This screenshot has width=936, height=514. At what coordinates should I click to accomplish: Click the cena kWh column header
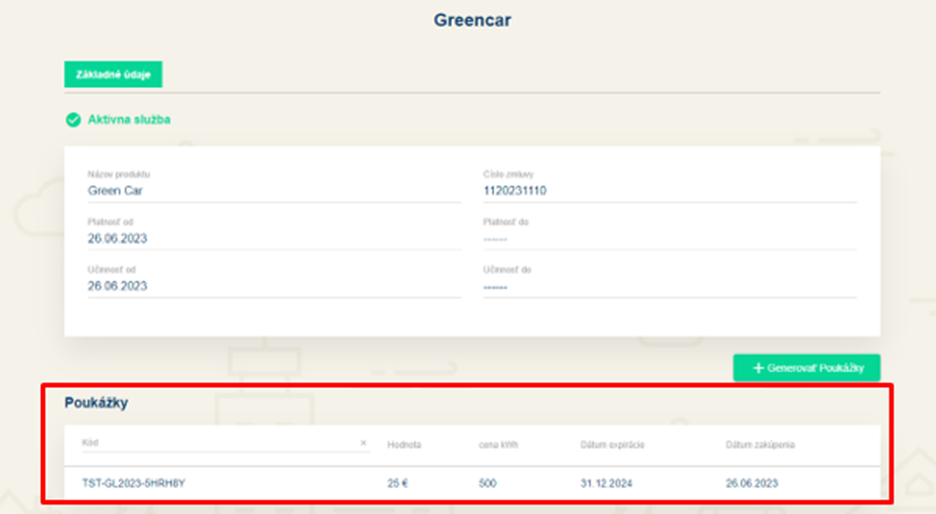click(498, 445)
